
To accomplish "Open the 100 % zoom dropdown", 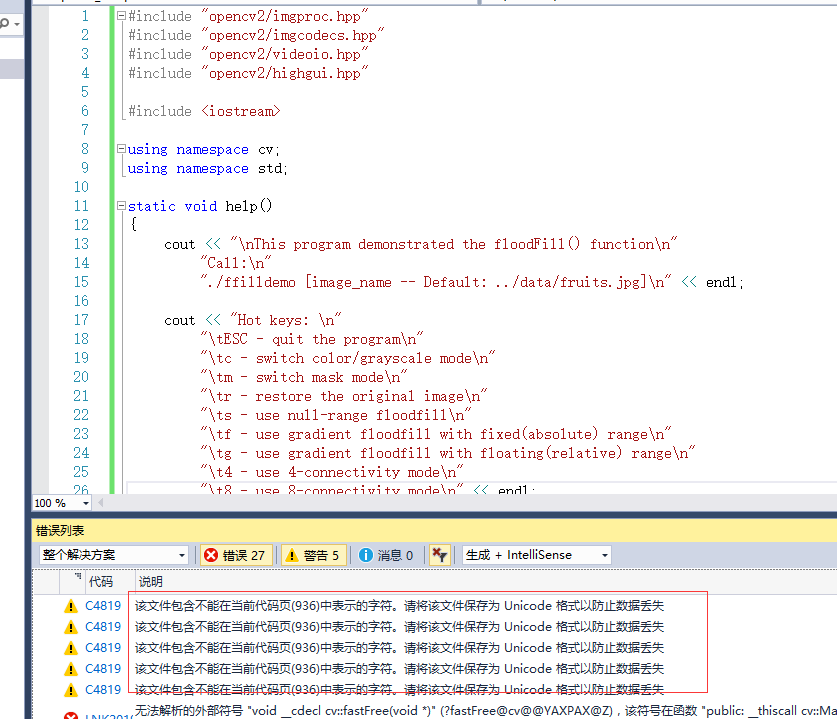I will (85, 503).
